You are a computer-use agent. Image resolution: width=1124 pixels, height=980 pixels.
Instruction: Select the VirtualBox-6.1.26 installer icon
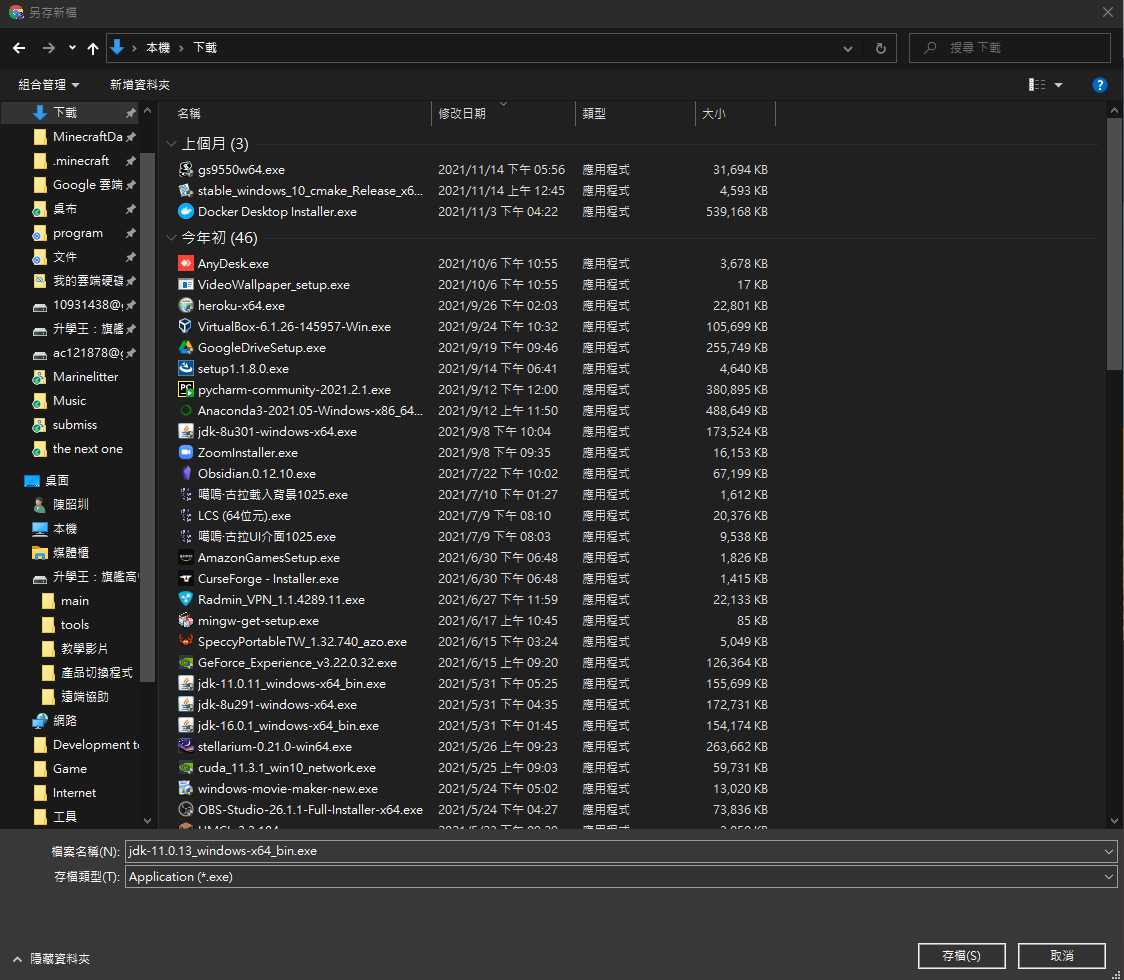pyautogui.click(x=186, y=326)
